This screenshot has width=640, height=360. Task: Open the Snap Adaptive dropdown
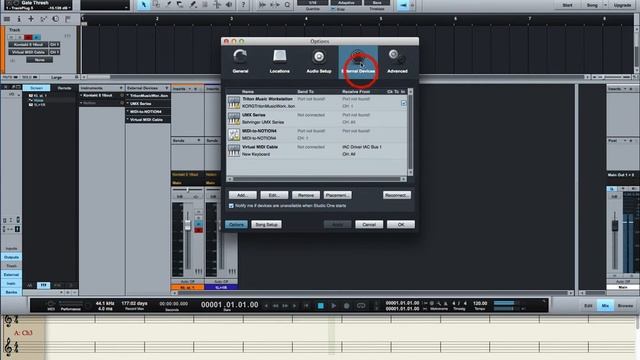tap(346, 3)
